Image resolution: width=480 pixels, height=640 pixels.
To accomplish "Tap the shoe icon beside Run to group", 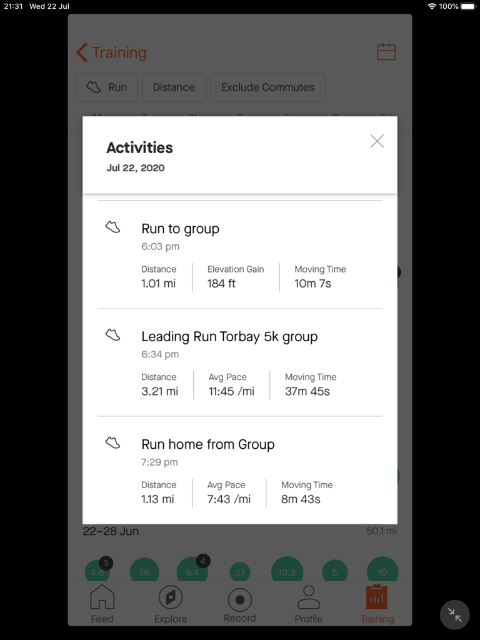I will [113, 227].
